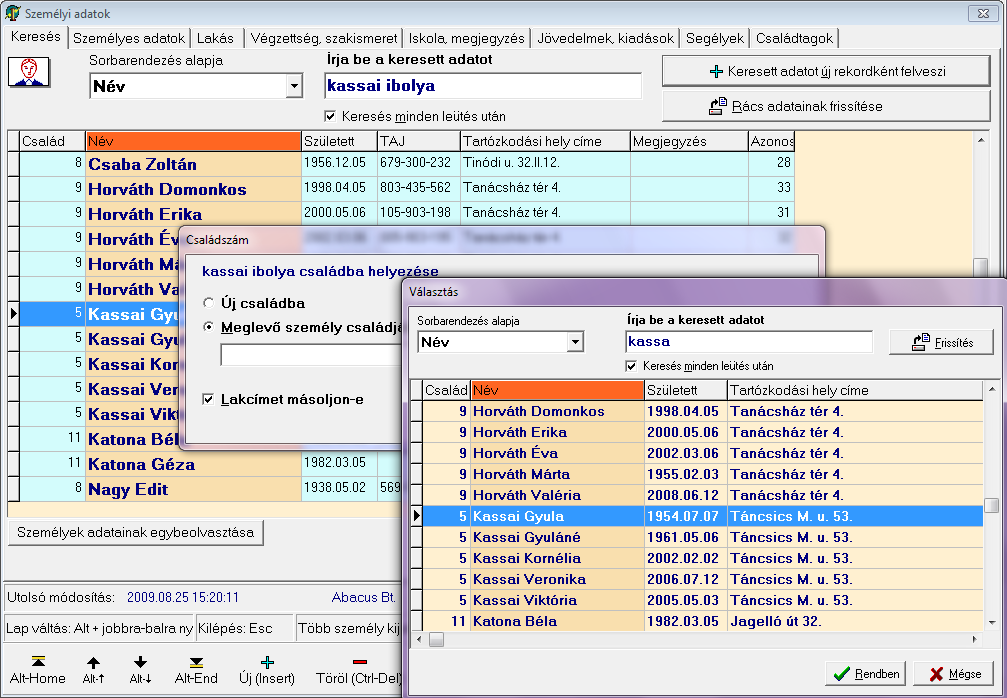This screenshot has width=1007, height=698.
Task: Click Személyek adatainak egybeolvasztása button
Action: tap(136, 532)
